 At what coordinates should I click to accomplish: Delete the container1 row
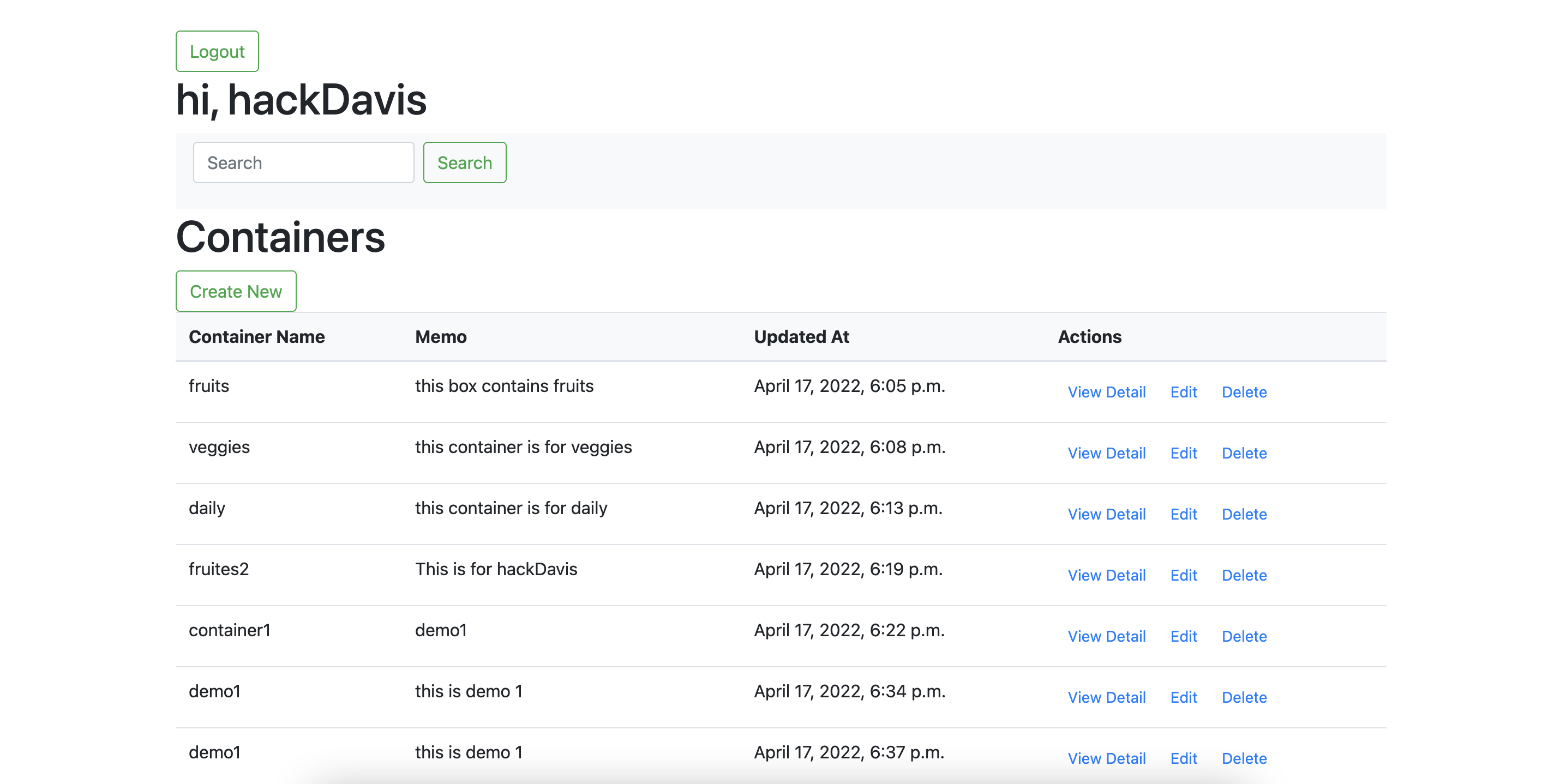1243,636
